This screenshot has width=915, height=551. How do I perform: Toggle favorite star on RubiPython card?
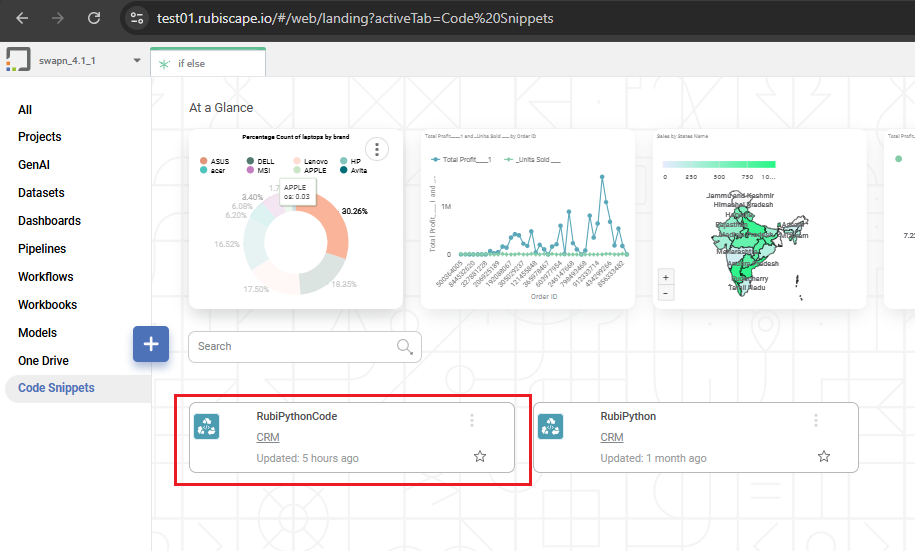pos(824,456)
